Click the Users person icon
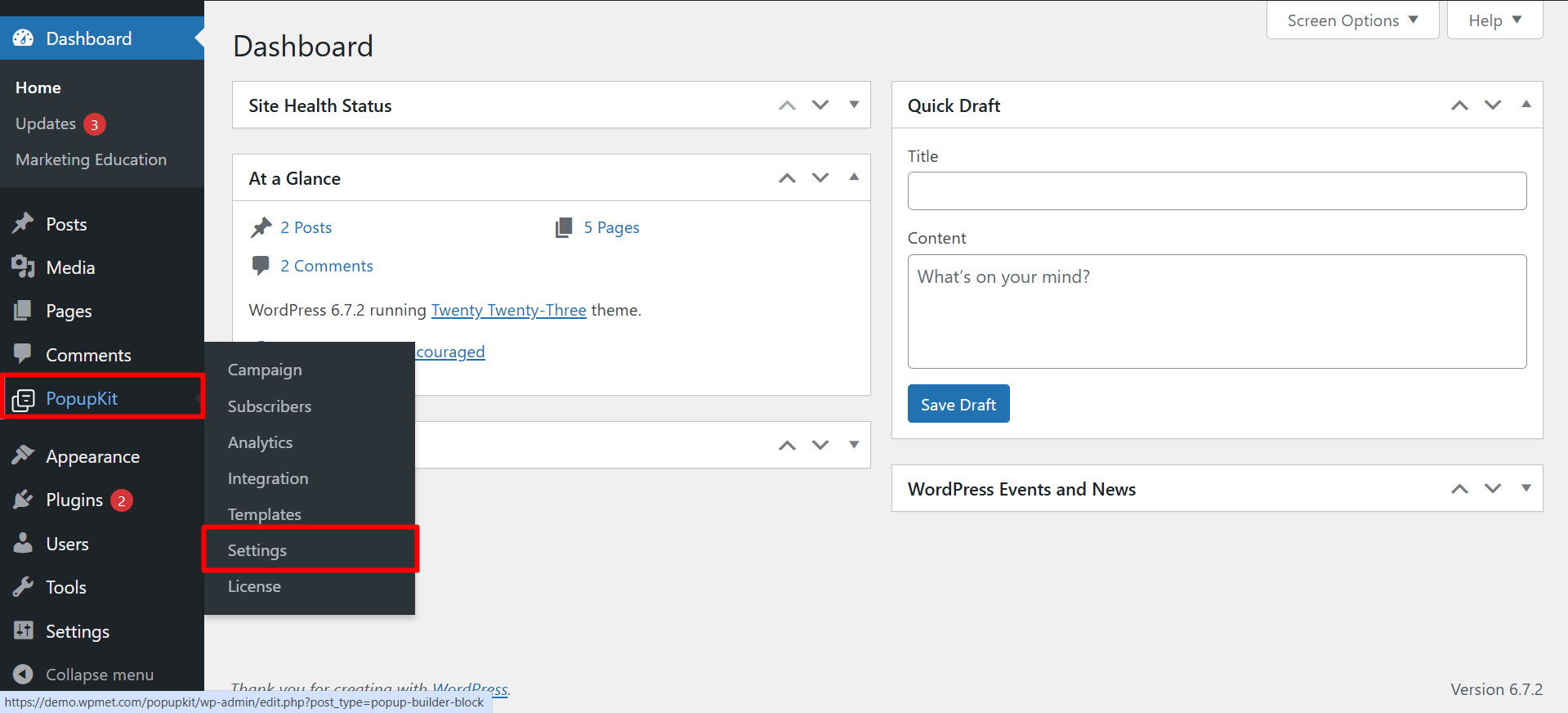1568x713 pixels. click(23, 544)
